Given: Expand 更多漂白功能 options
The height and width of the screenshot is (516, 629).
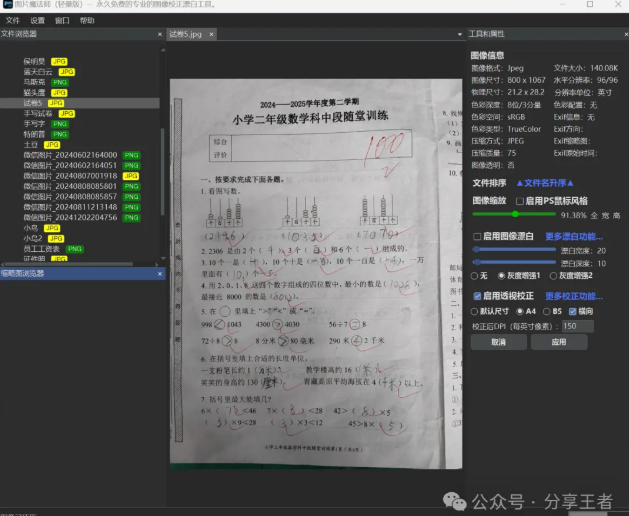Looking at the screenshot, I should (x=573, y=237).
